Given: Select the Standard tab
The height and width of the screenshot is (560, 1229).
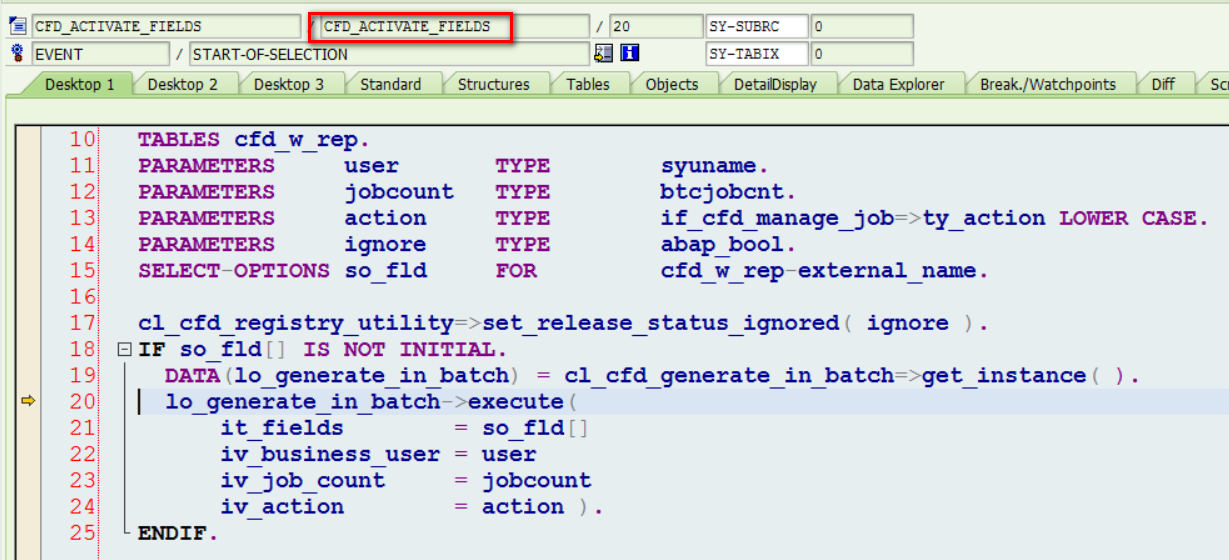Looking at the screenshot, I should pos(390,85).
